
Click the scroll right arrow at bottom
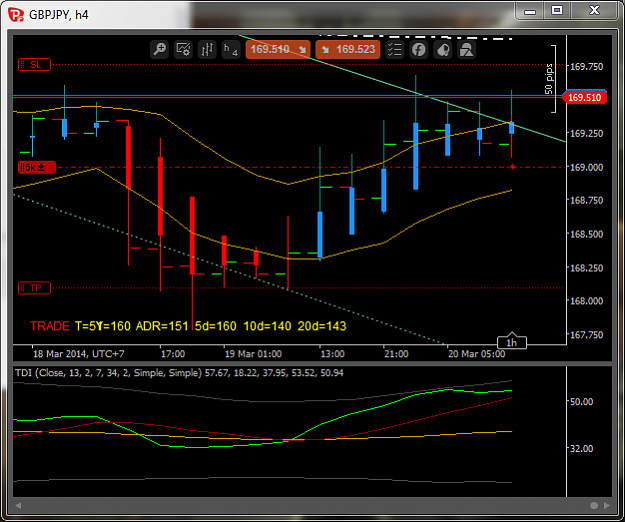point(607,506)
